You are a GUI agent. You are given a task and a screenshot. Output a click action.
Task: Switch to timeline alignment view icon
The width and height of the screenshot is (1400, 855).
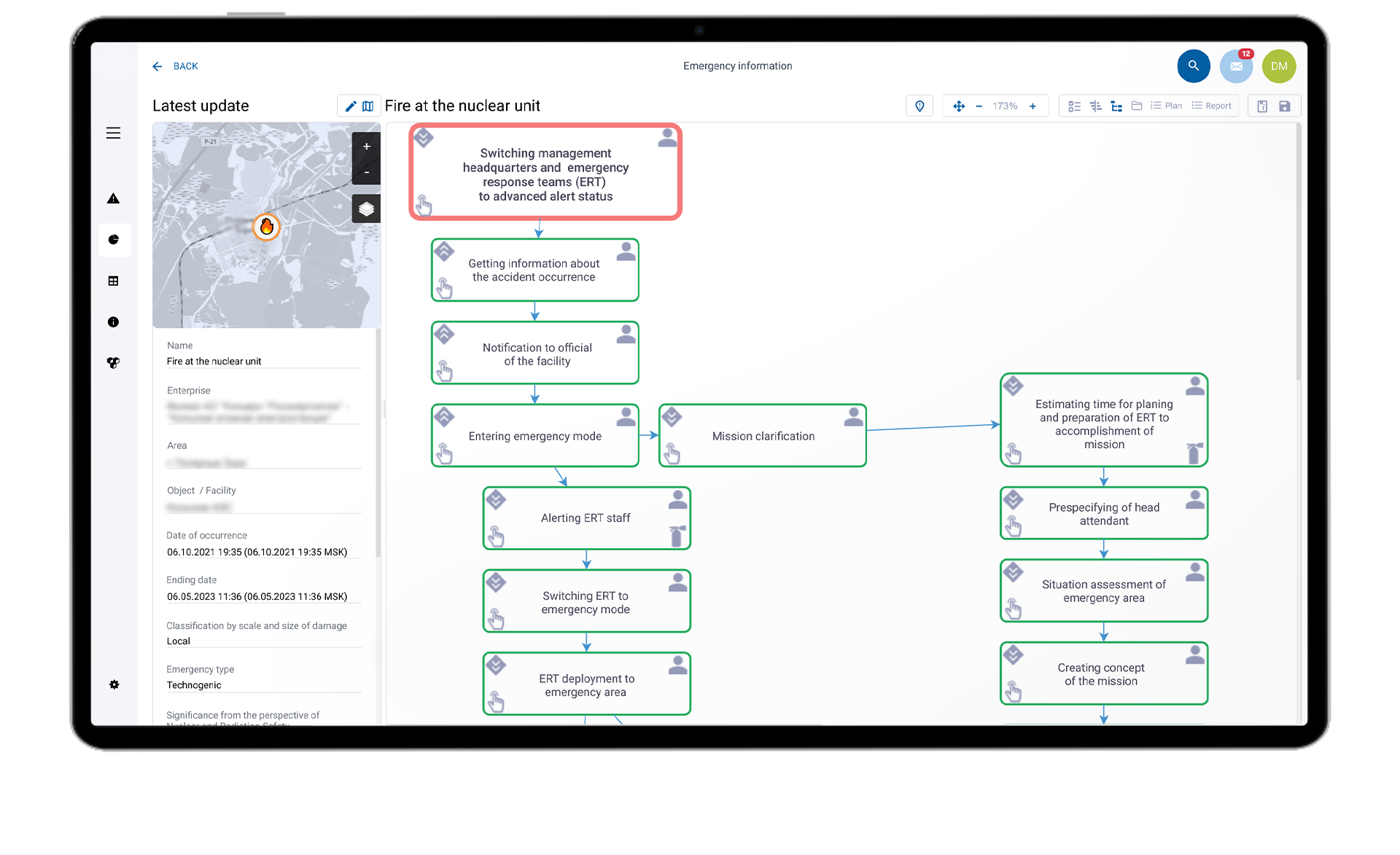coord(1095,106)
